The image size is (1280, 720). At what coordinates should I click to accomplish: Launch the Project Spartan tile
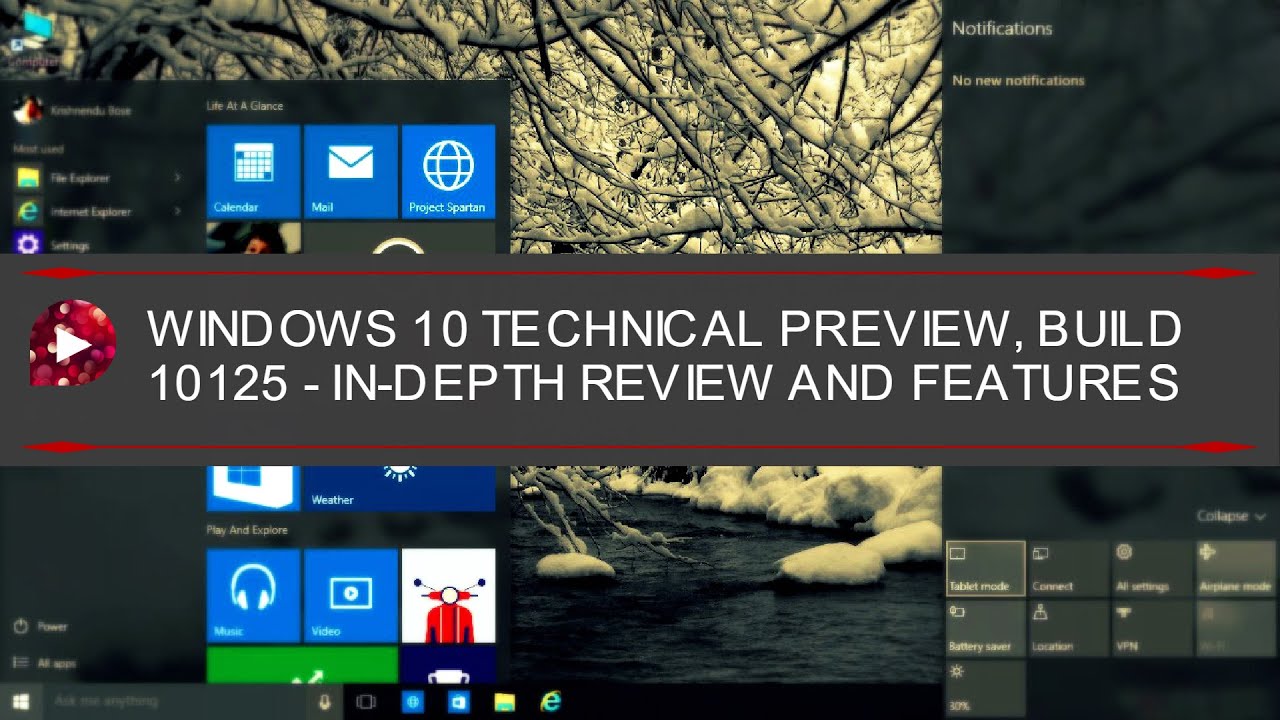point(447,171)
